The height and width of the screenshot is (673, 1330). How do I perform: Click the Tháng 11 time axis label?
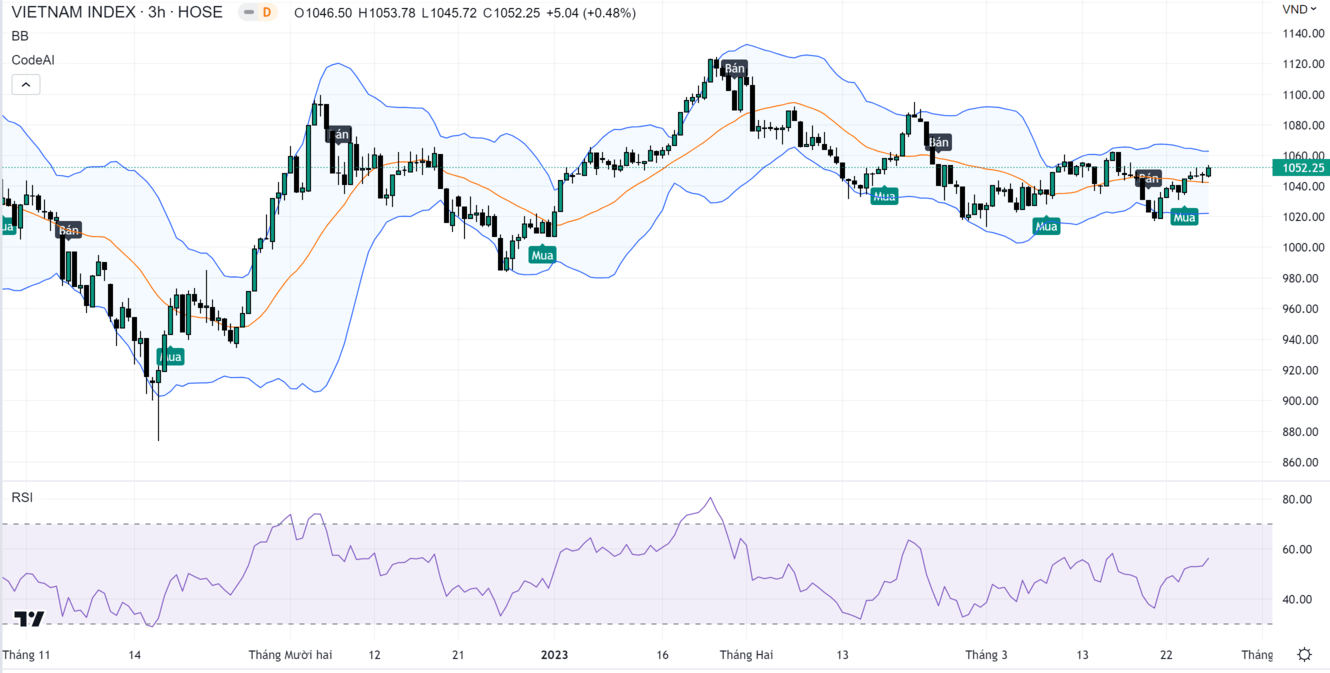coord(26,655)
